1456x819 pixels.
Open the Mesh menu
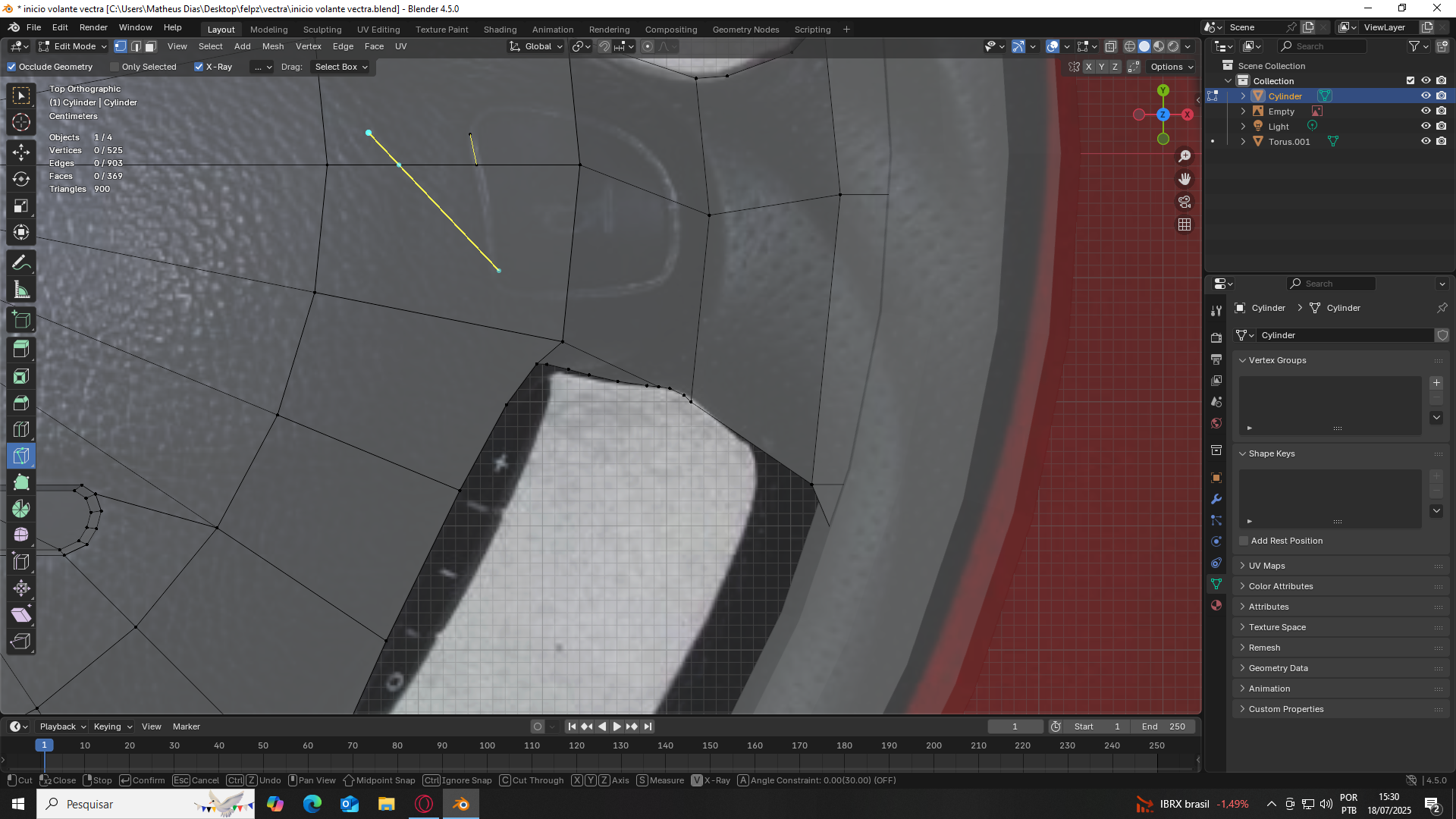[x=272, y=46]
